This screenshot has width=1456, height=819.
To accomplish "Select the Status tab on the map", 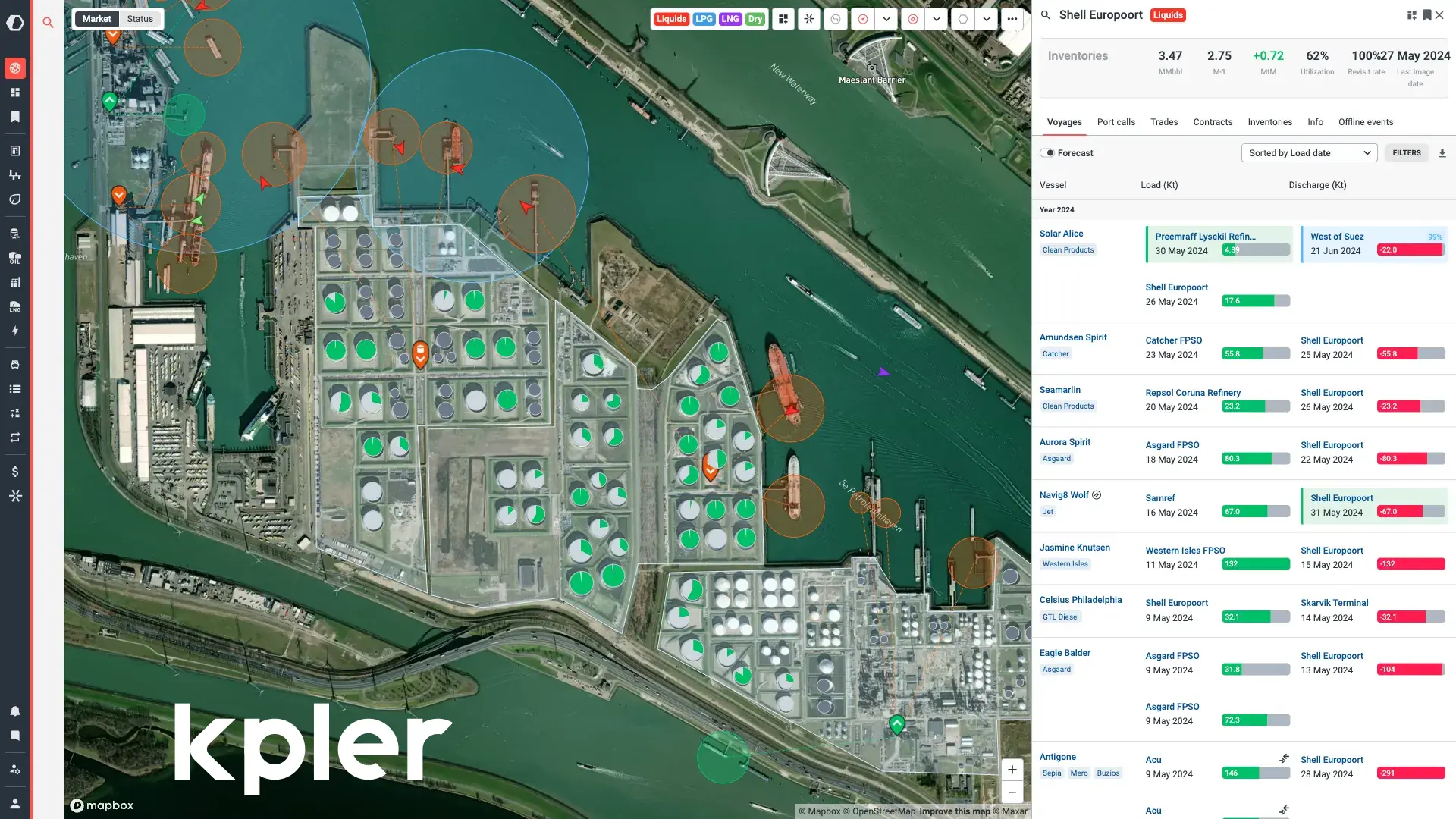I will pyautogui.click(x=140, y=18).
